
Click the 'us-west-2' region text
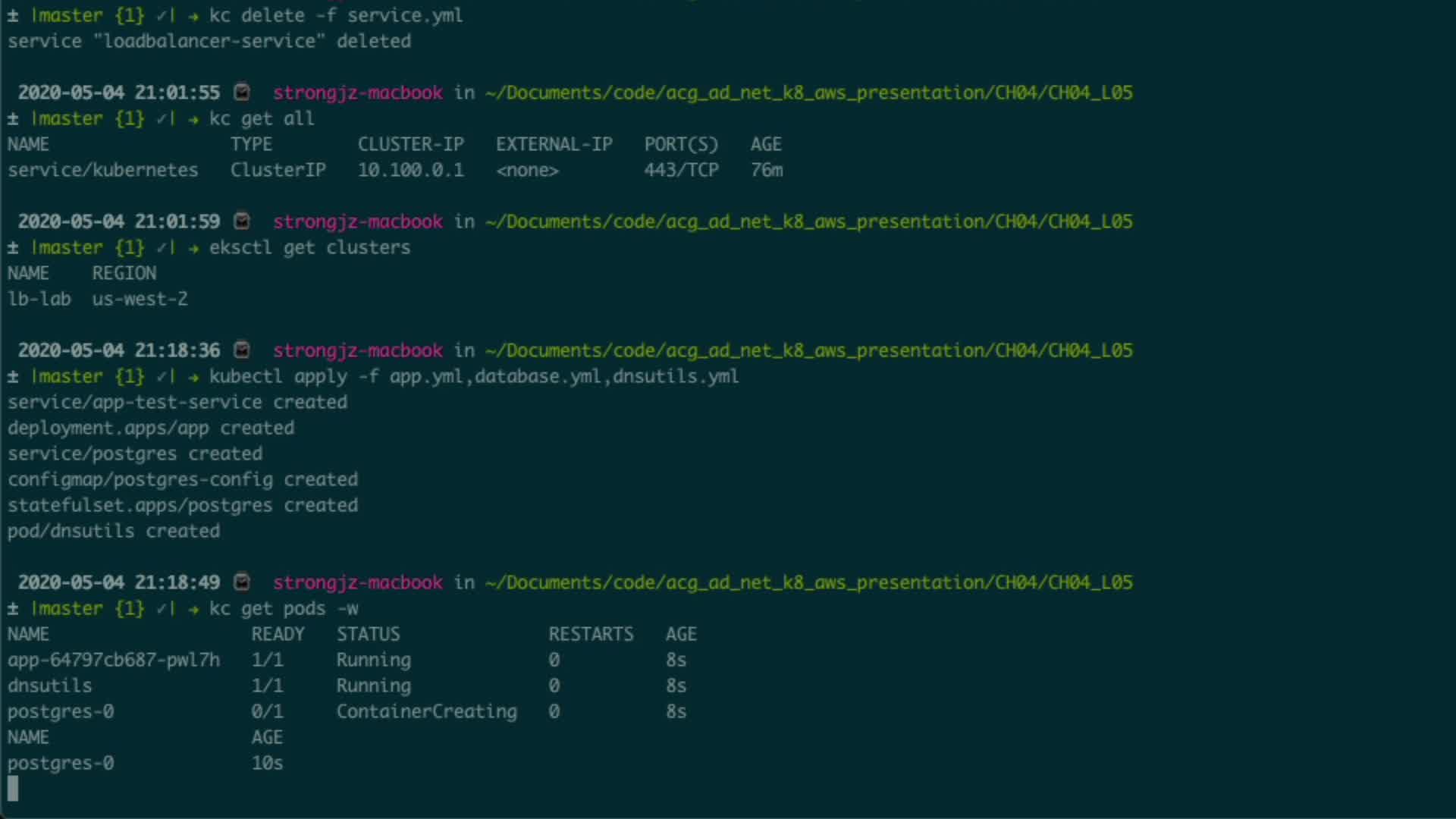point(140,299)
